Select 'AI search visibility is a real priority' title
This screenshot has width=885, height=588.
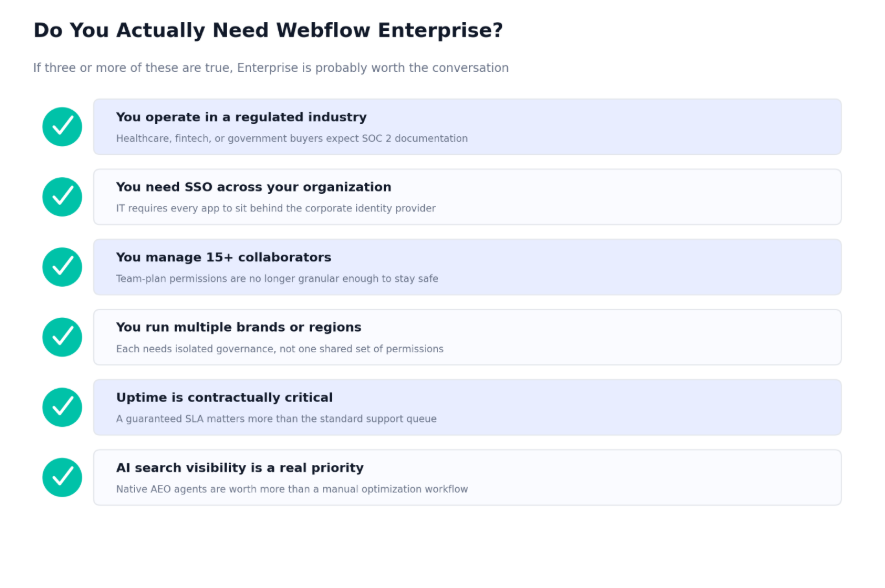pyautogui.click(x=240, y=468)
